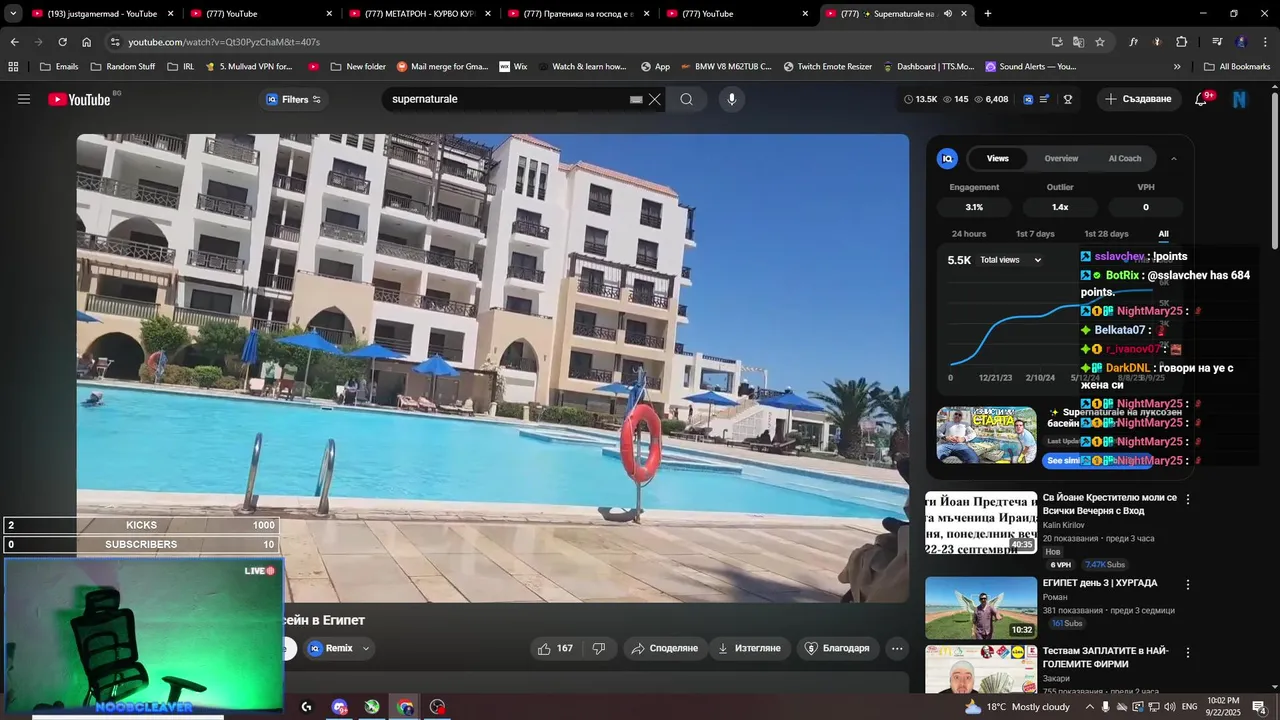The image size is (1280, 720).
Task: Open the Chrome apps grid in bookmarks bar
Action: tap(13, 66)
